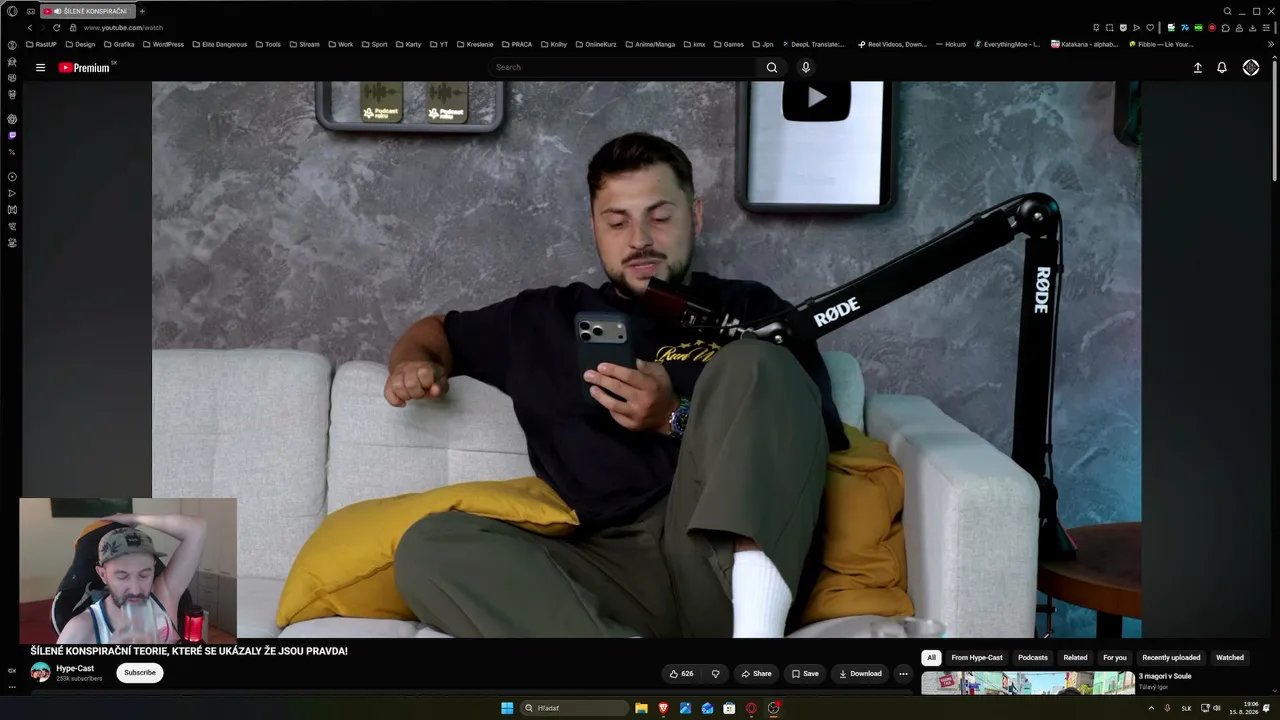Focus the YouTube search field
This screenshot has width=1280, height=720.
click(624, 68)
